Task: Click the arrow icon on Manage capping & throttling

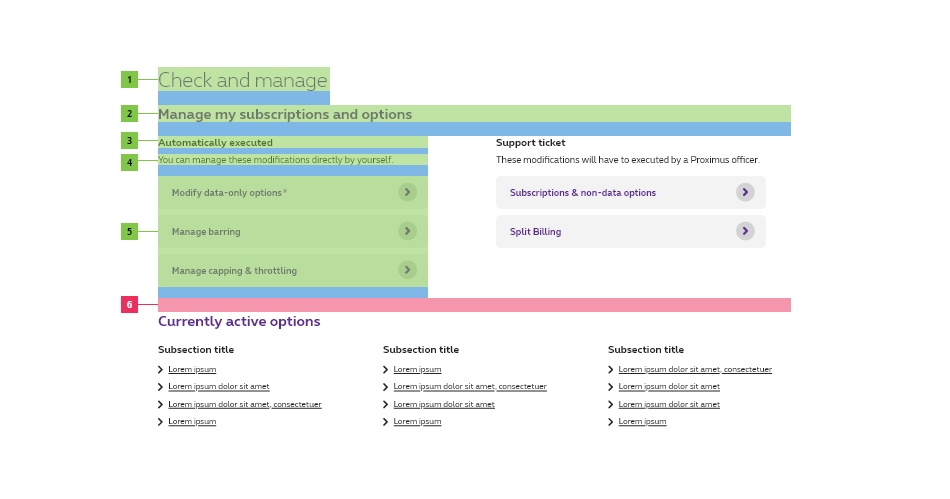Action: click(407, 270)
